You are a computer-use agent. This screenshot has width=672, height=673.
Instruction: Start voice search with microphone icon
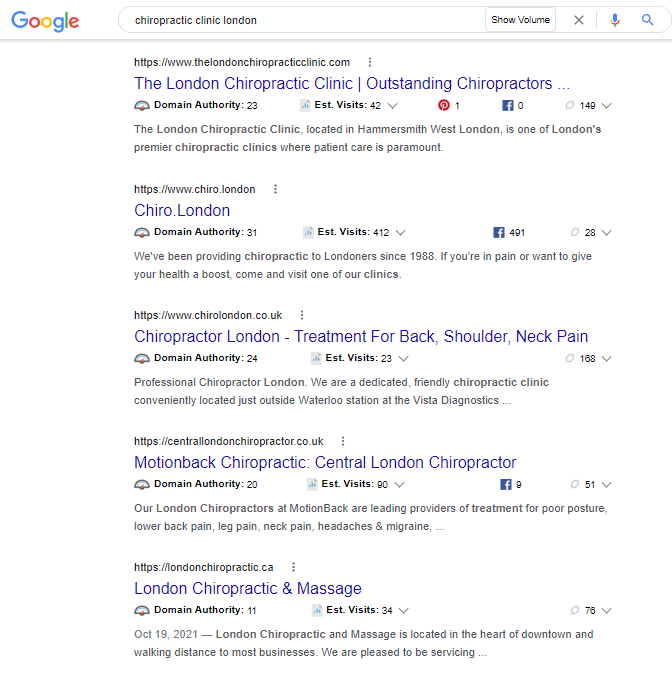pos(614,20)
